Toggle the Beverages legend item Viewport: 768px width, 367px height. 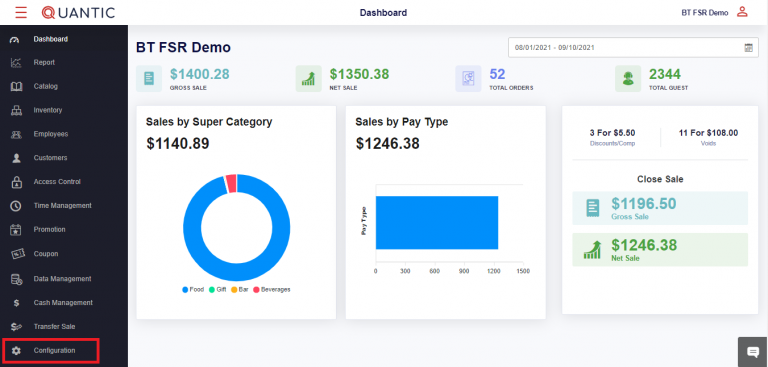[272, 290]
